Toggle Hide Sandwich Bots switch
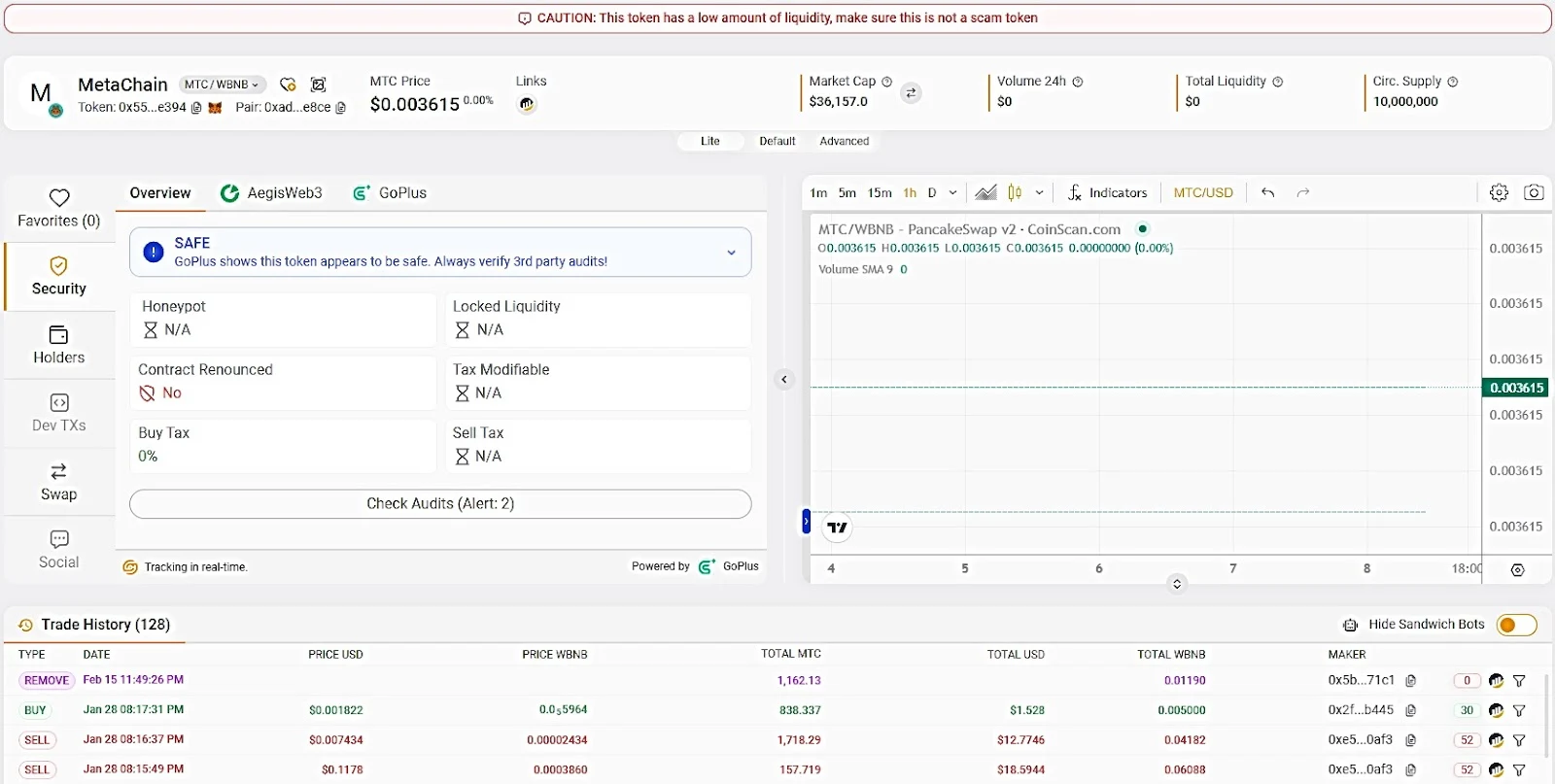The image size is (1555, 784). click(x=1516, y=625)
